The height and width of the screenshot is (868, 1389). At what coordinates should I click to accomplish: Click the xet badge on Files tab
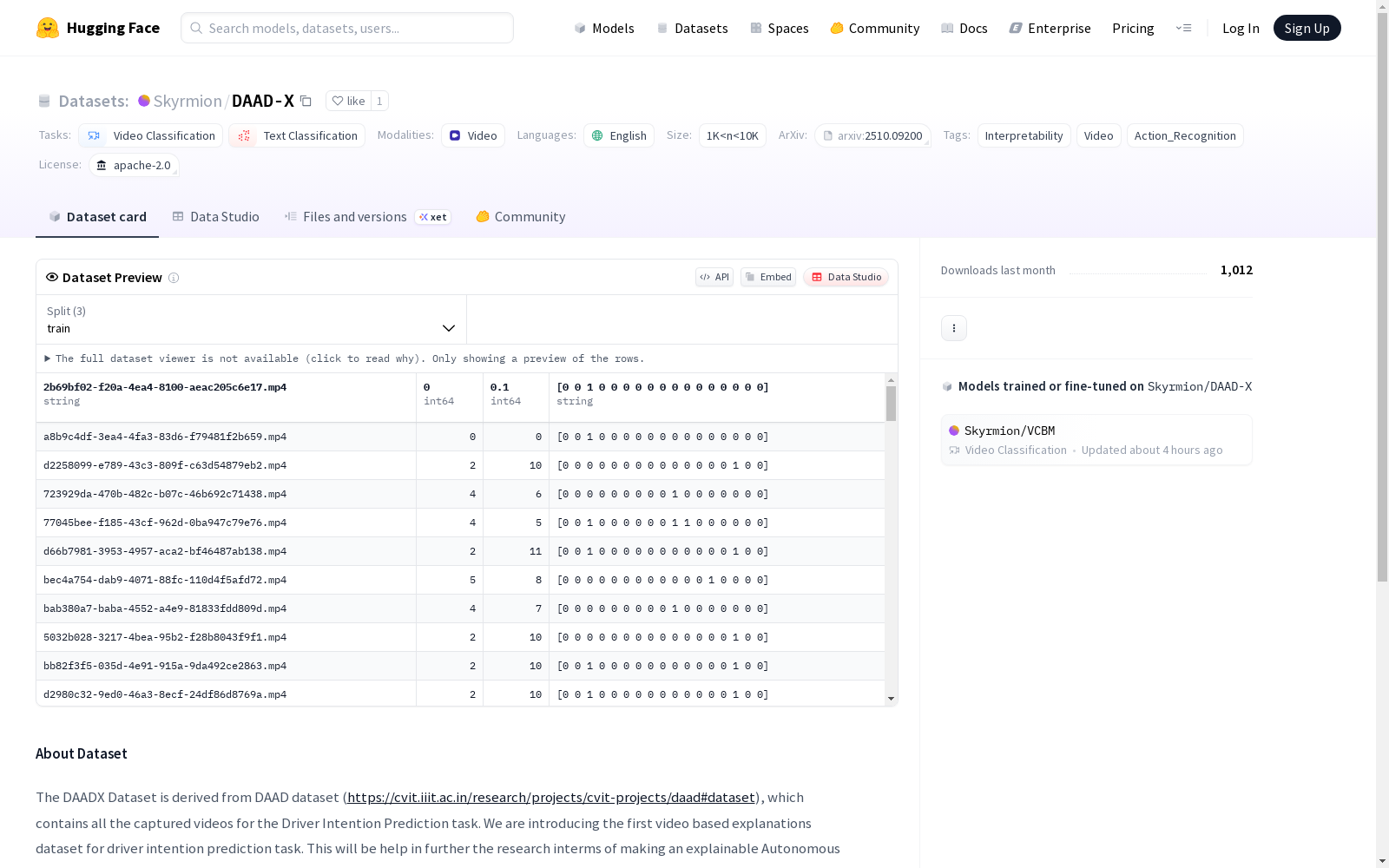(x=432, y=217)
